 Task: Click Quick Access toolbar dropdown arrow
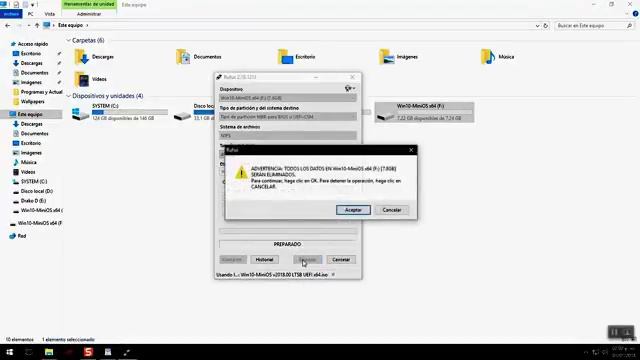[x=33, y=4]
